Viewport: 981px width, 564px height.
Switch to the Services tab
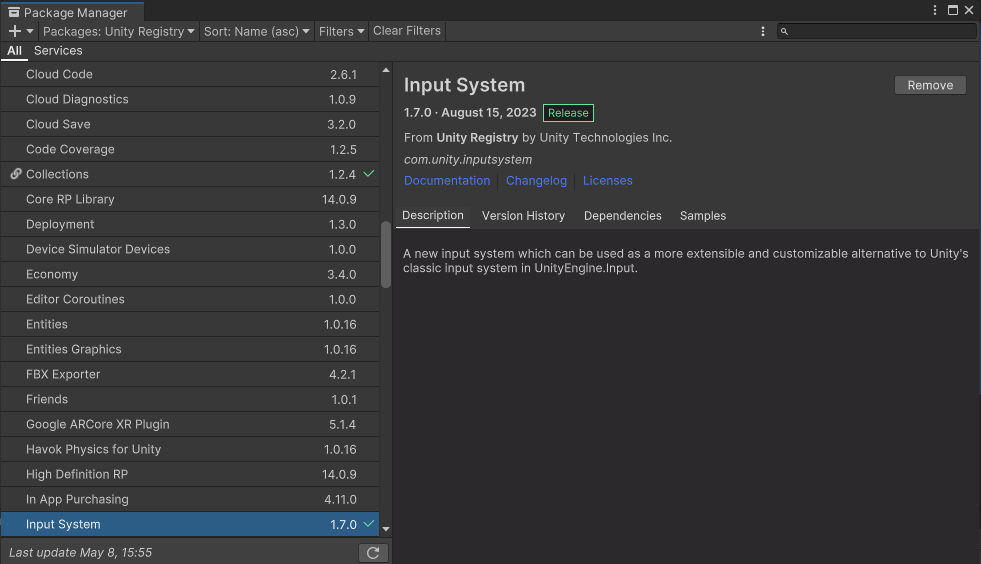tap(58, 51)
